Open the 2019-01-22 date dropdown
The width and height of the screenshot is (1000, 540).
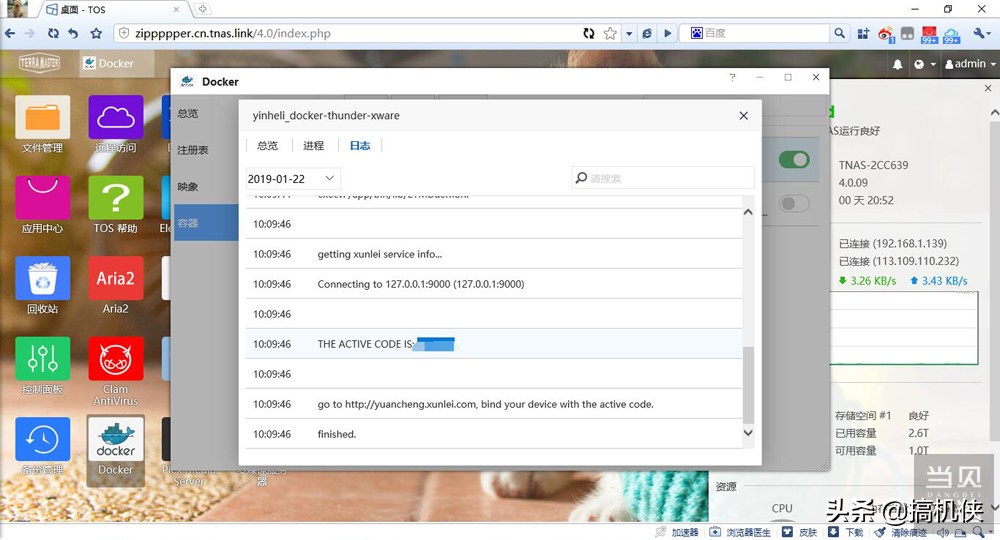point(293,179)
